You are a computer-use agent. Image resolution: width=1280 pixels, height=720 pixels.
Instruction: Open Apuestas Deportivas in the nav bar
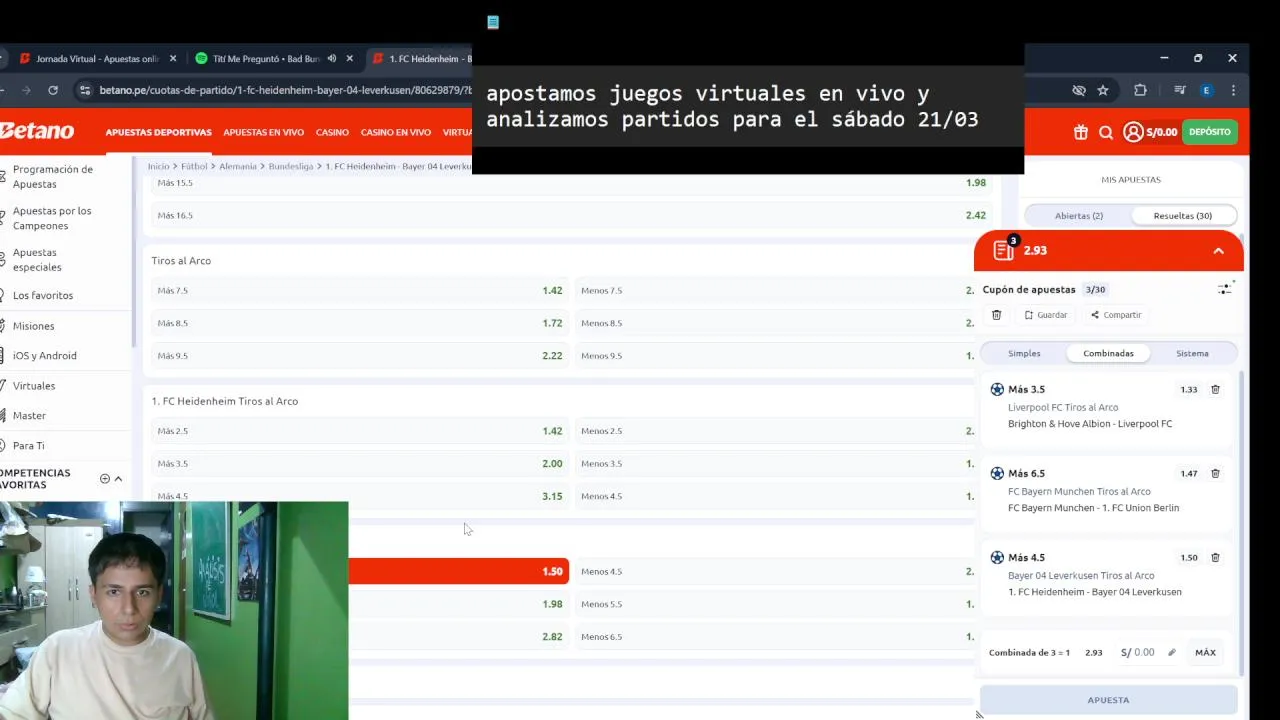(158, 132)
